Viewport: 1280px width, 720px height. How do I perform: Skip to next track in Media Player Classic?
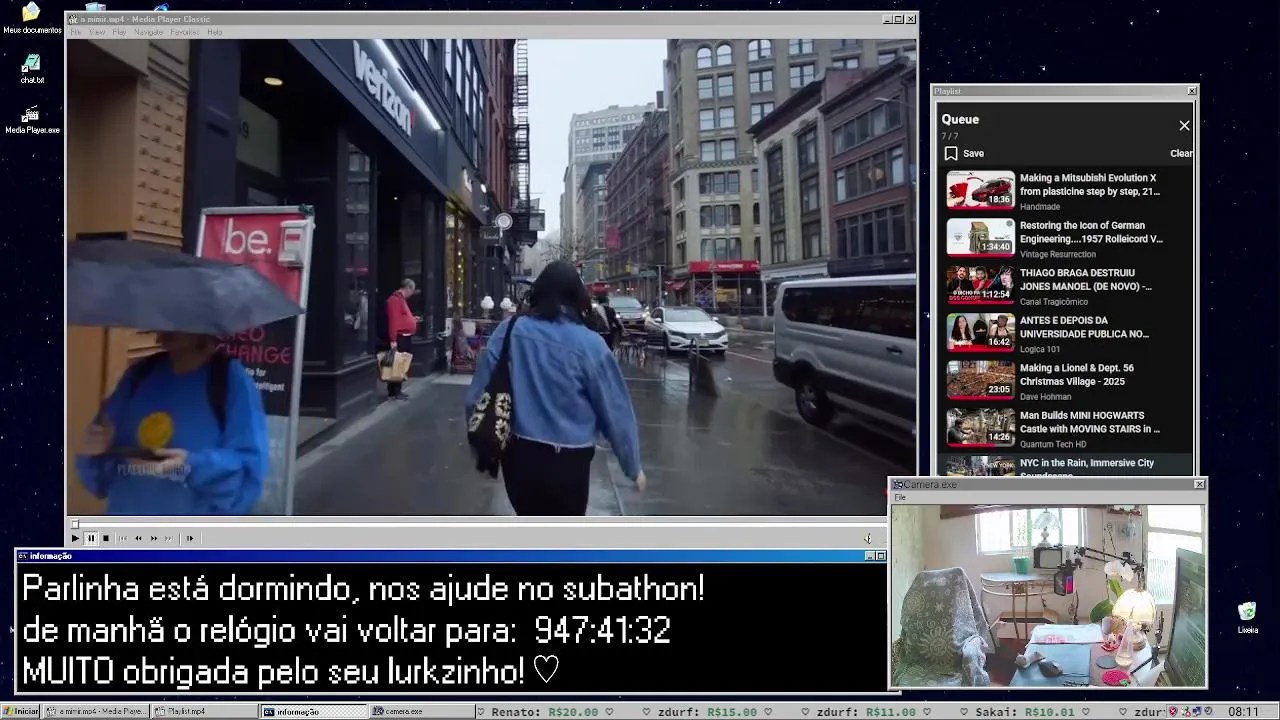pyautogui.click(x=168, y=538)
